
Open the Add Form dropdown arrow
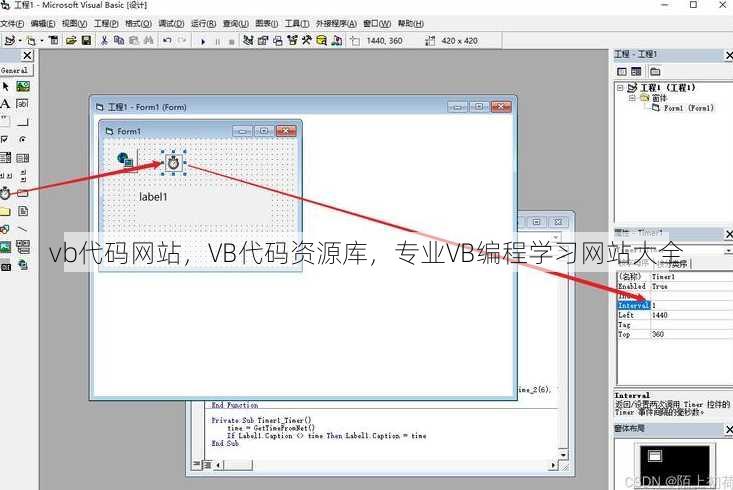(x=42, y=41)
